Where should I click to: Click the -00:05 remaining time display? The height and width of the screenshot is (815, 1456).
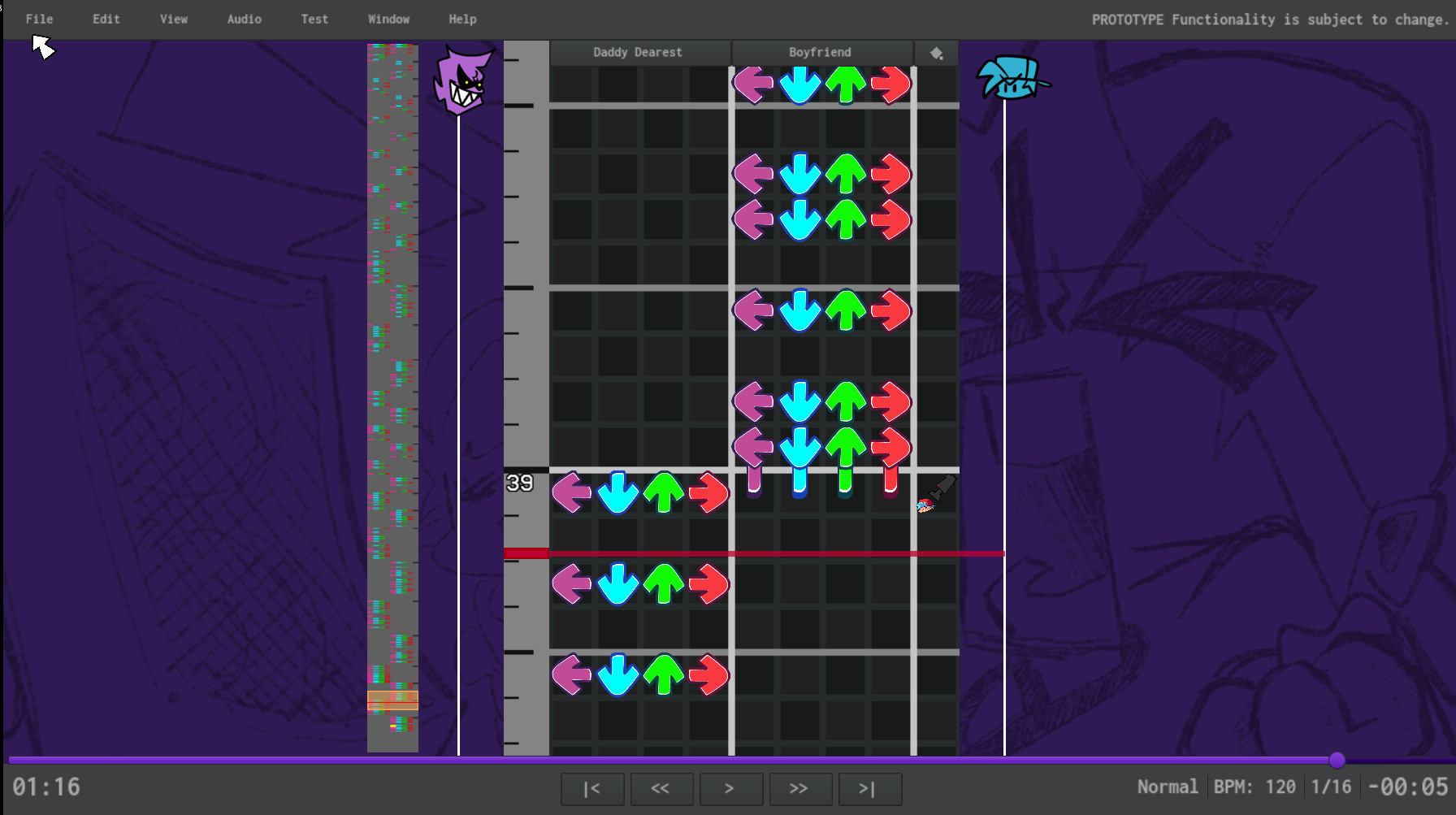click(1408, 787)
